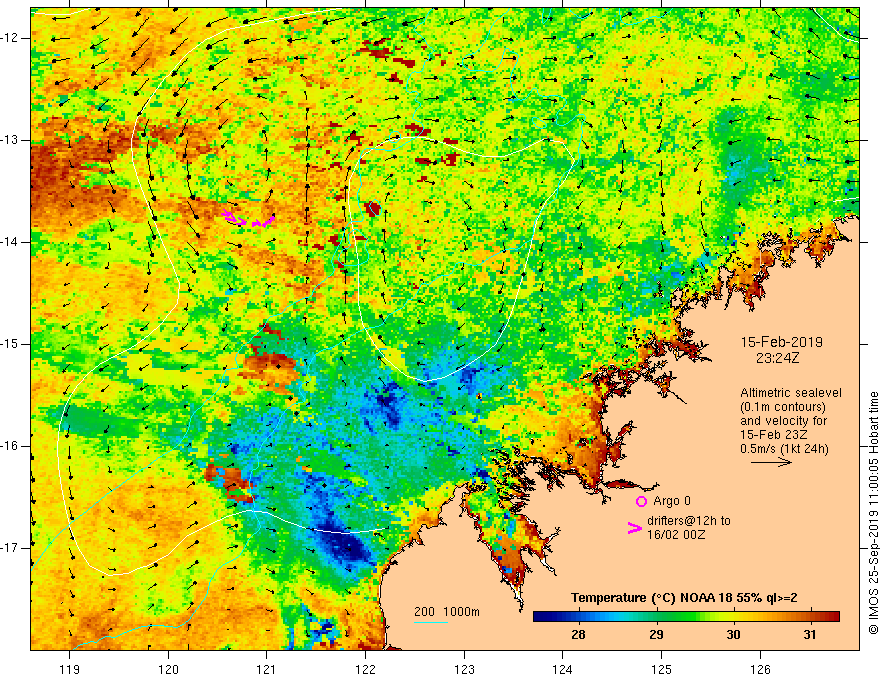Click the '0.5m/s (1kt 24h)' text

pyautogui.click(x=784, y=449)
